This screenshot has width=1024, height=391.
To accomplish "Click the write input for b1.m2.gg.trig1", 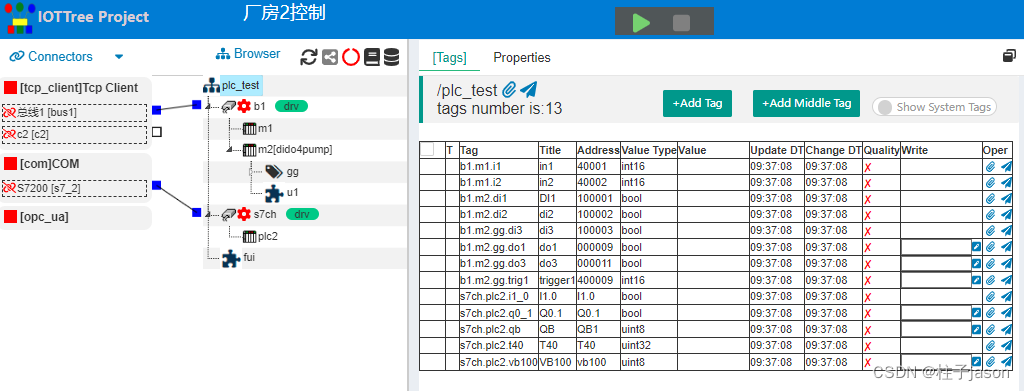I will point(936,279).
